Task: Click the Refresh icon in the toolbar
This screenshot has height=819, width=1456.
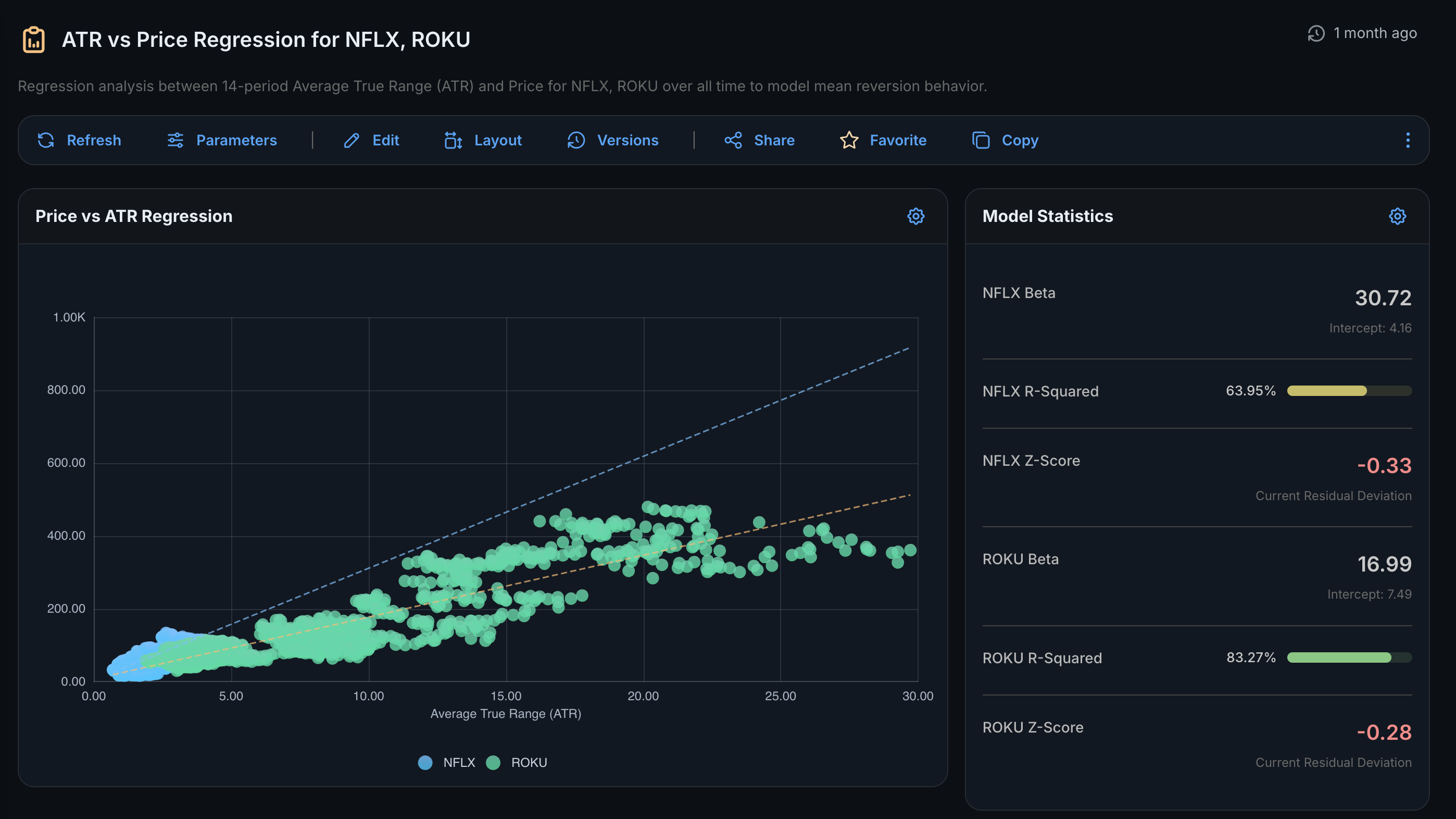Action: click(x=46, y=140)
